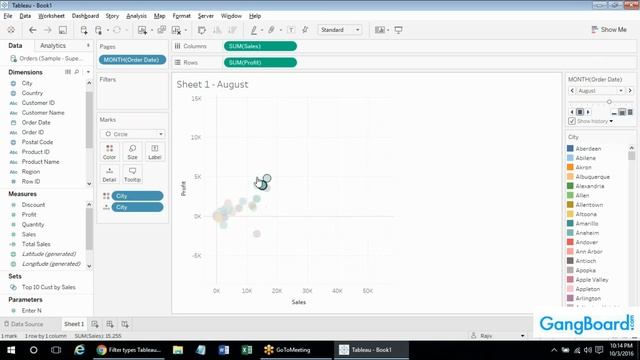The width and height of the screenshot is (640, 360).
Task: Open the August month dropdown
Action: click(621, 91)
